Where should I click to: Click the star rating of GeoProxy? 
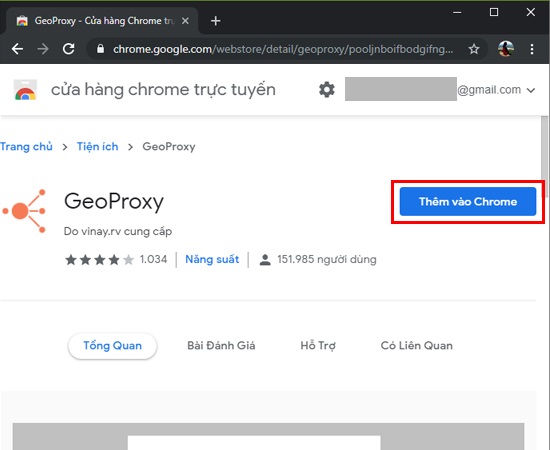click(x=99, y=260)
